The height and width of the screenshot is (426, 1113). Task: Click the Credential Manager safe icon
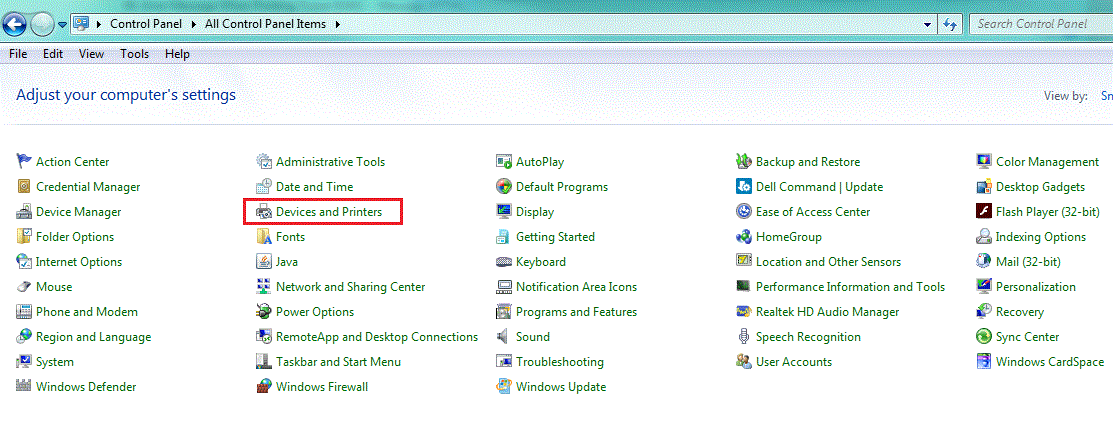(24, 187)
